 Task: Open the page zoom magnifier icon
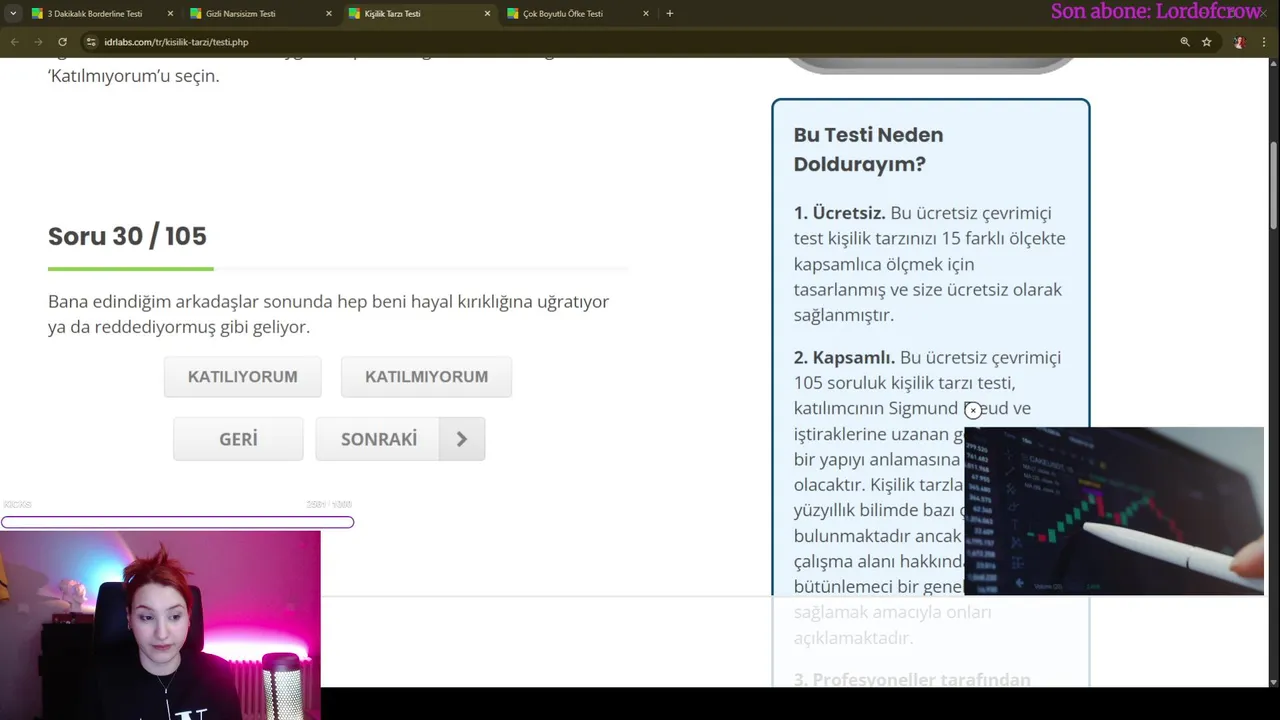click(x=1185, y=42)
